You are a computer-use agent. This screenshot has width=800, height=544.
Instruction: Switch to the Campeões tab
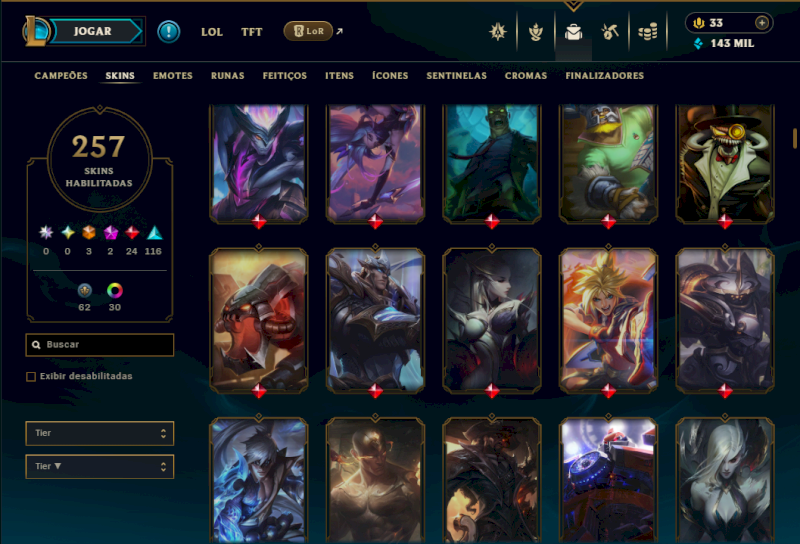[x=61, y=76]
